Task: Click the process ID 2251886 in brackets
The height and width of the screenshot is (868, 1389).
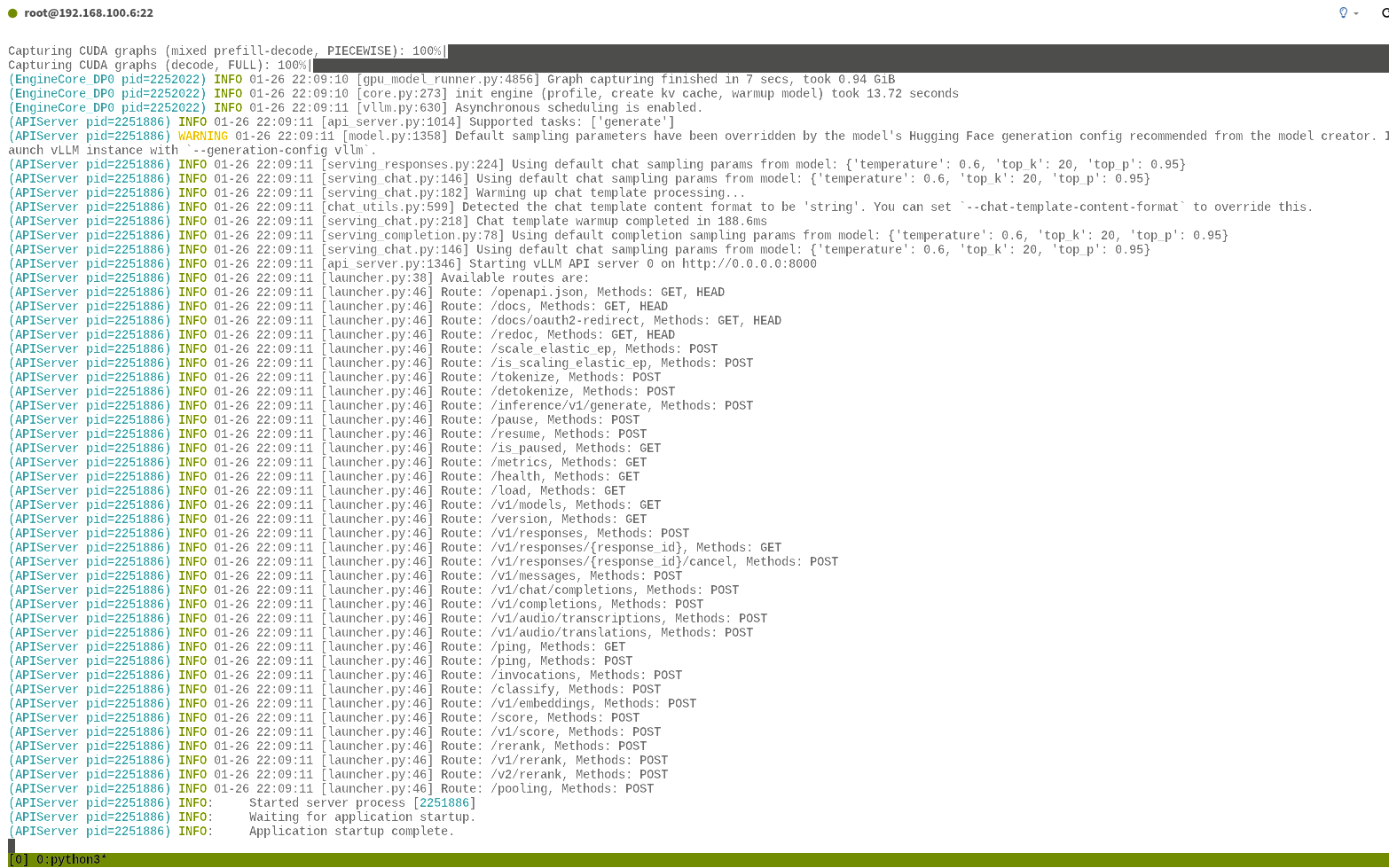Action: point(447,803)
